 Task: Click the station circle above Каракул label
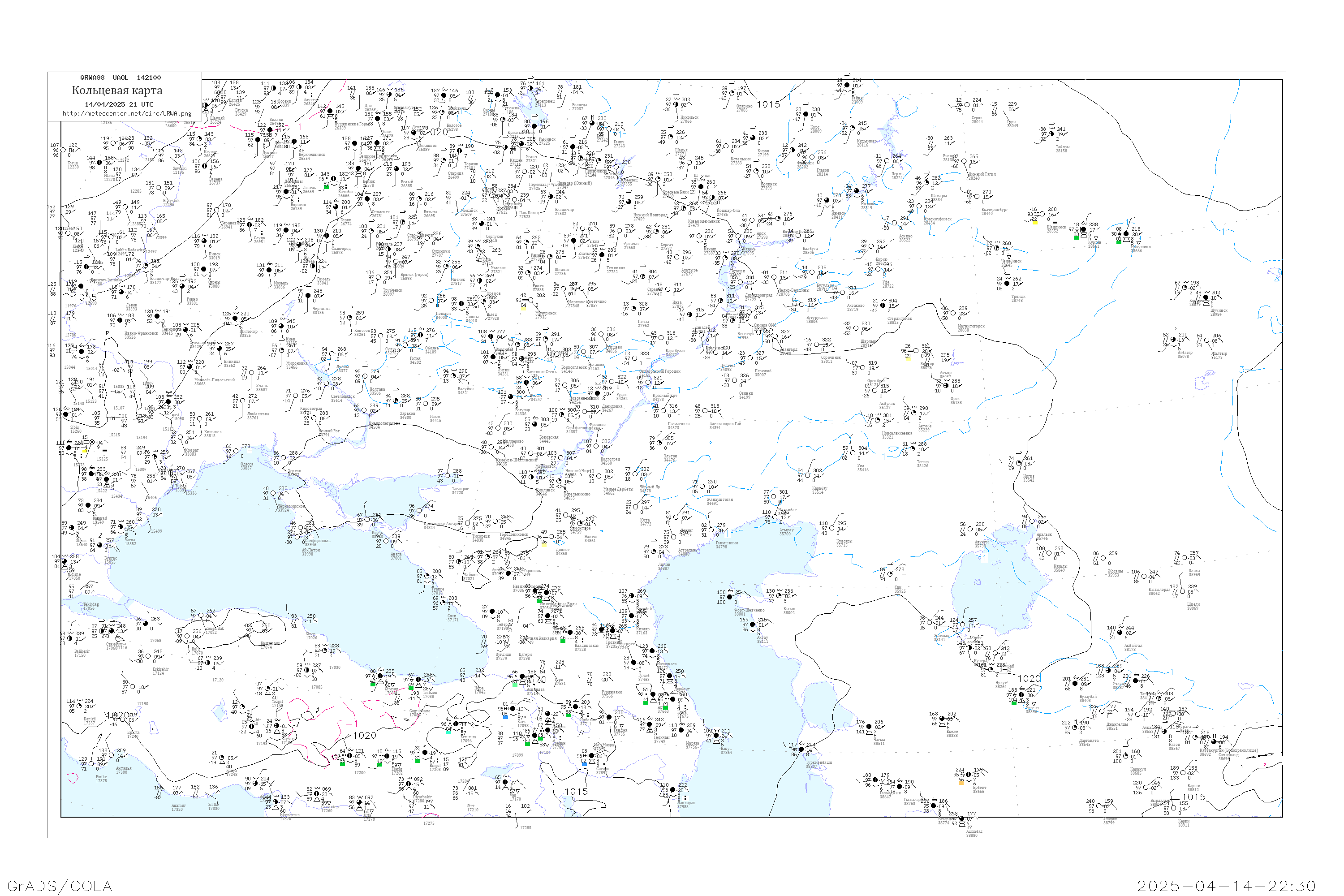(x=1125, y=757)
